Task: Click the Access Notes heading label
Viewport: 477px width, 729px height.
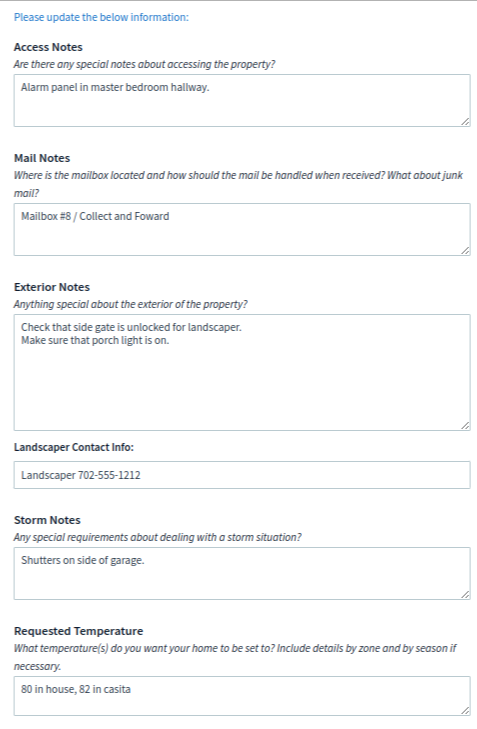Action: coord(48,47)
